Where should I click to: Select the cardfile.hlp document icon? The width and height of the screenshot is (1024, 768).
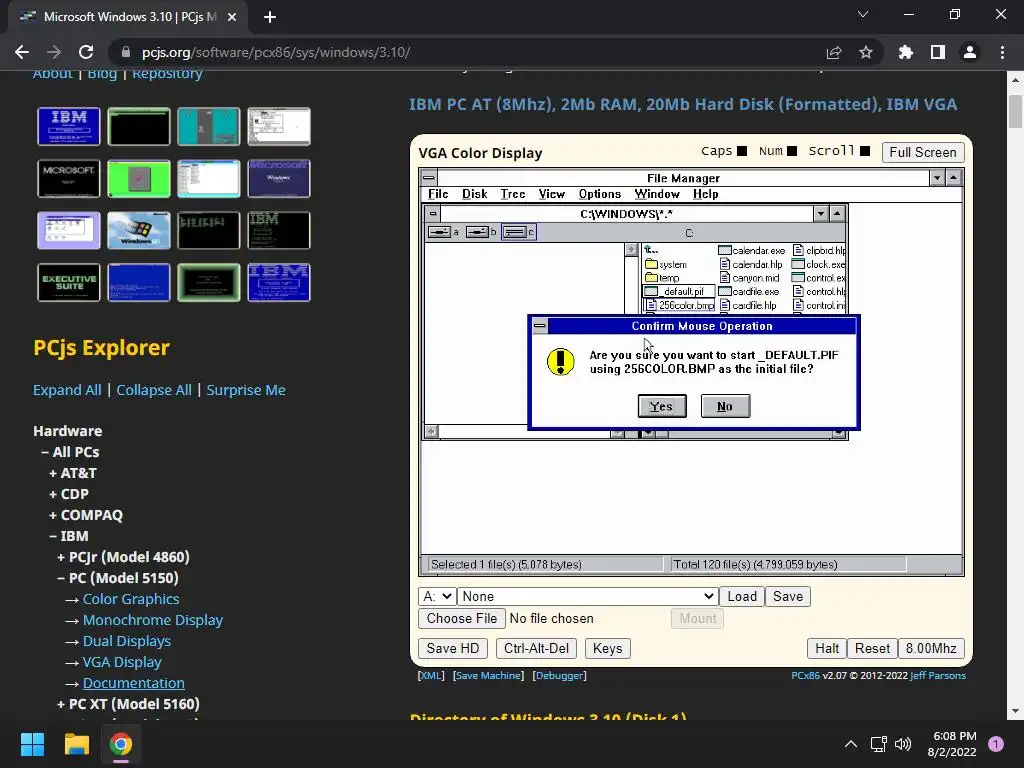pos(724,305)
